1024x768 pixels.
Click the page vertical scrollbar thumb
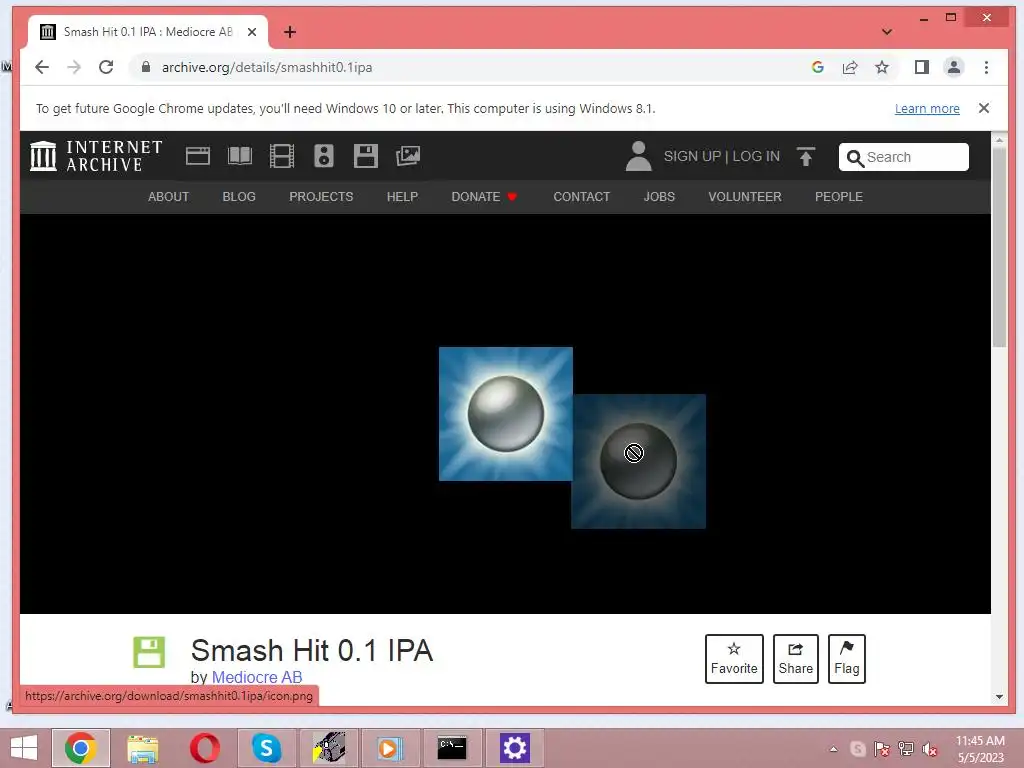pyautogui.click(x=999, y=248)
